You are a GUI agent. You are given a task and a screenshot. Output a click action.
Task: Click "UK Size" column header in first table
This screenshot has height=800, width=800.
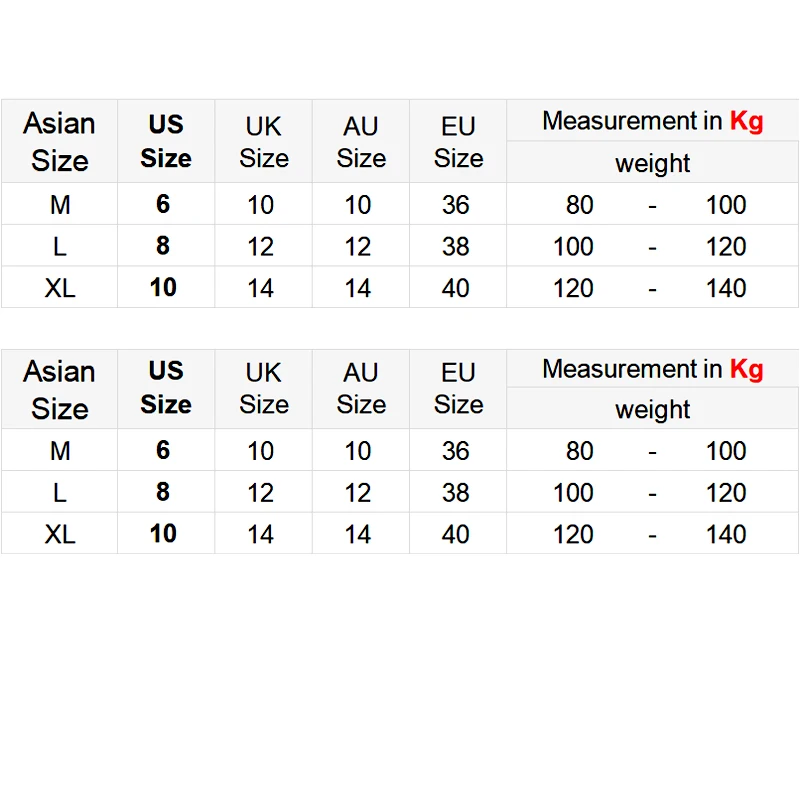pyautogui.click(x=263, y=142)
